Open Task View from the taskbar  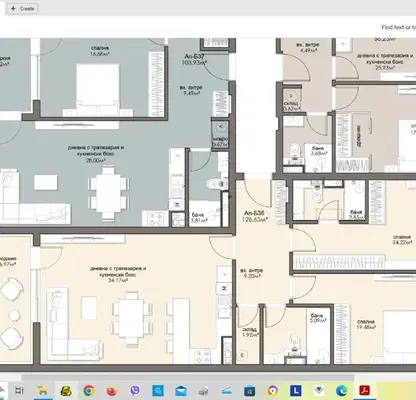pyautogui.click(x=20, y=390)
